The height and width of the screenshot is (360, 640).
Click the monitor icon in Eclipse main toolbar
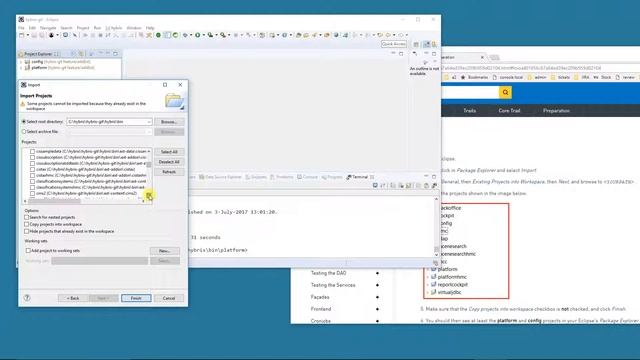(x=65, y=36)
